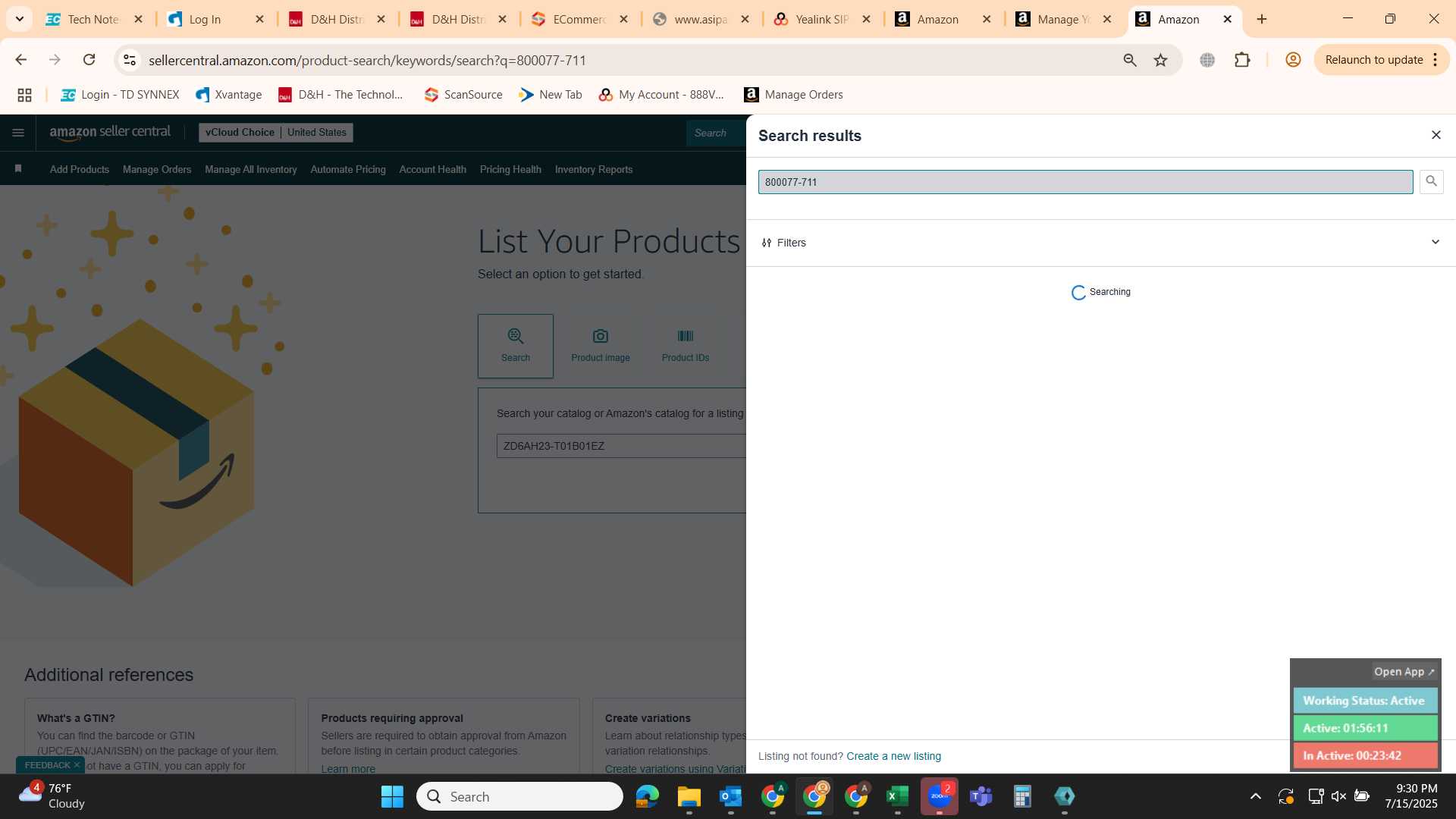Switch to the www.asipa tab

point(701,19)
